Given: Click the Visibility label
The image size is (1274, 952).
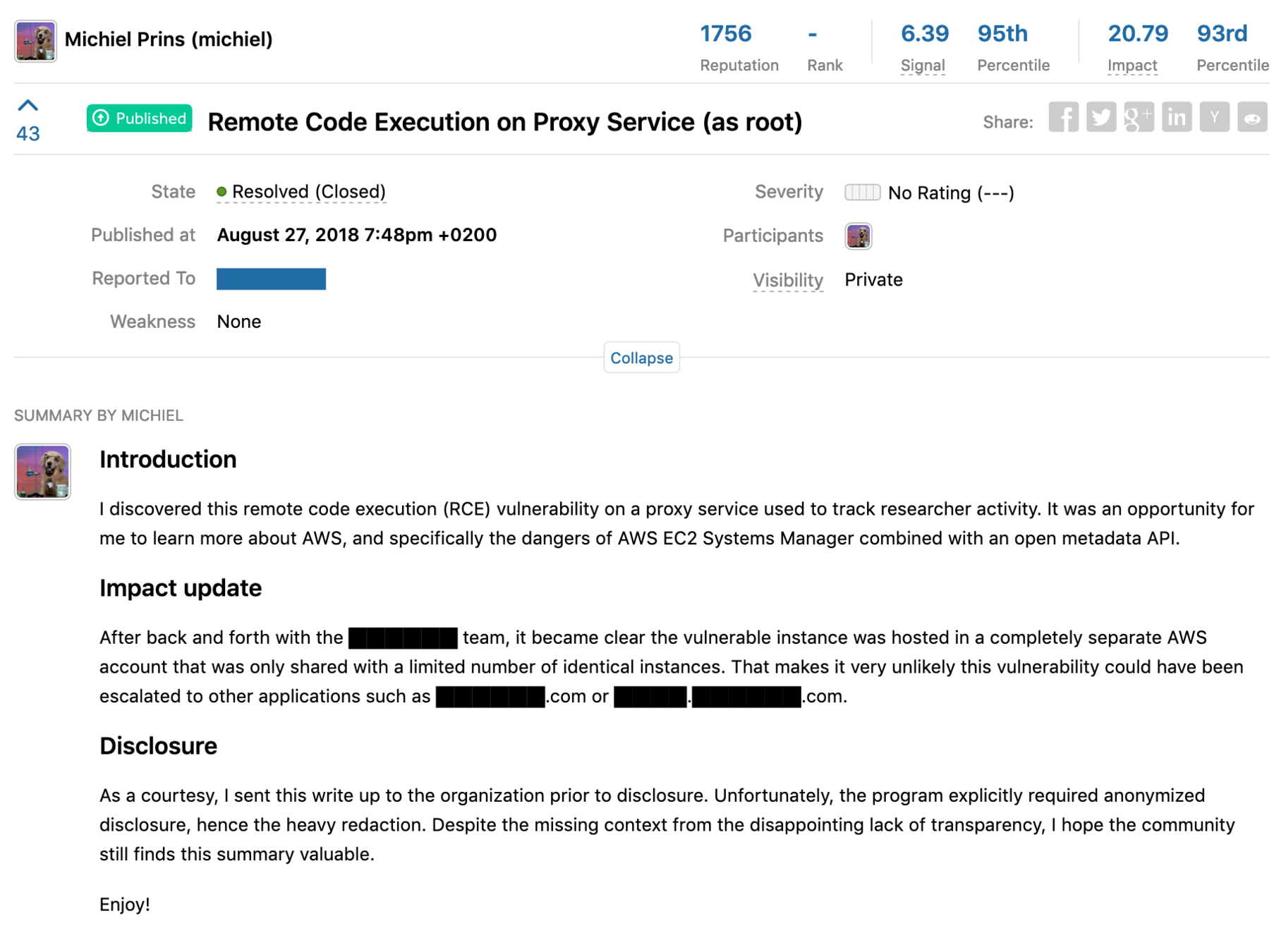Looking at the screenshot, I should click(x=787, y=280).
